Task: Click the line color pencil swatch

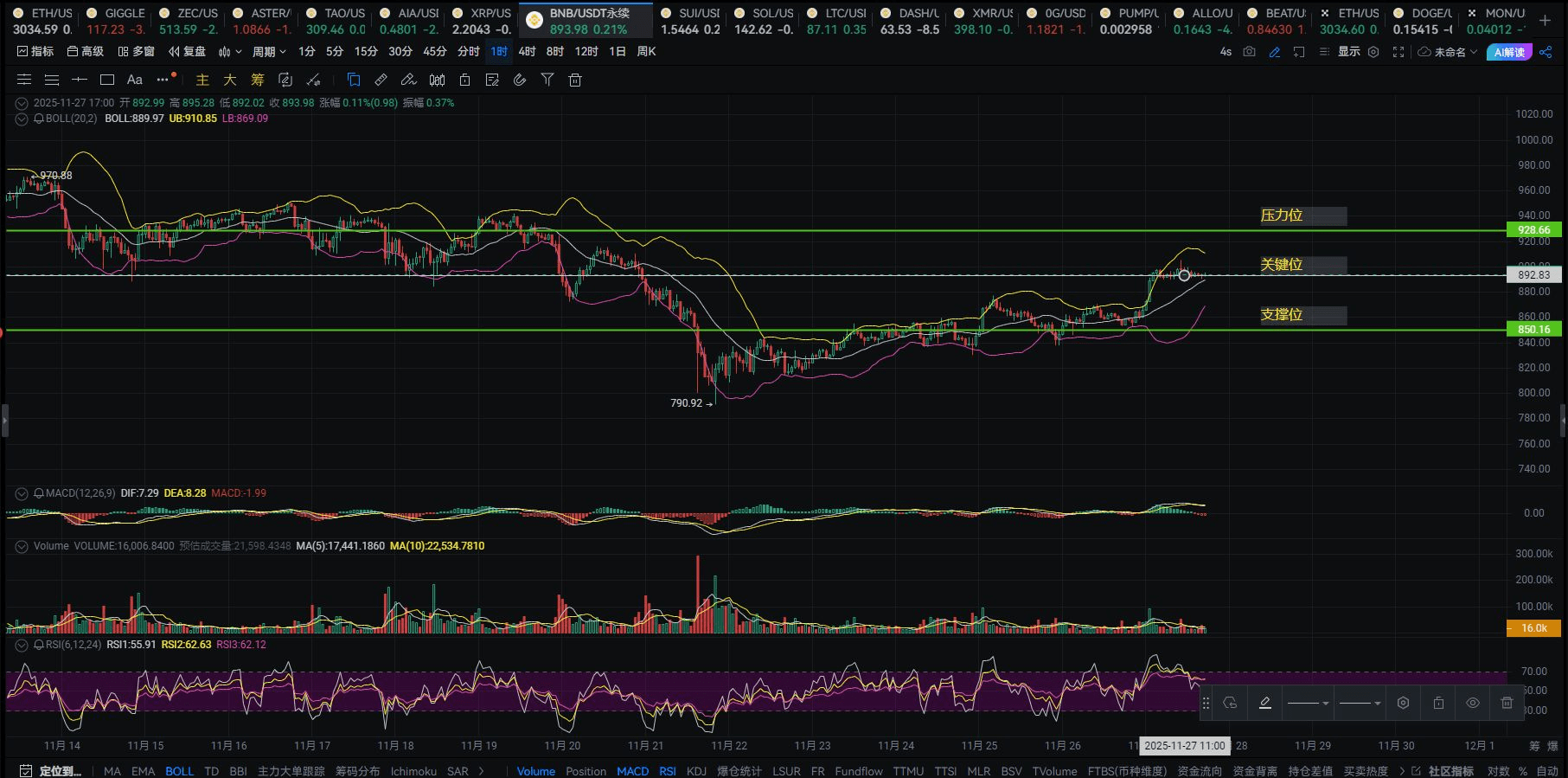Action: (x=1264, y=703)
